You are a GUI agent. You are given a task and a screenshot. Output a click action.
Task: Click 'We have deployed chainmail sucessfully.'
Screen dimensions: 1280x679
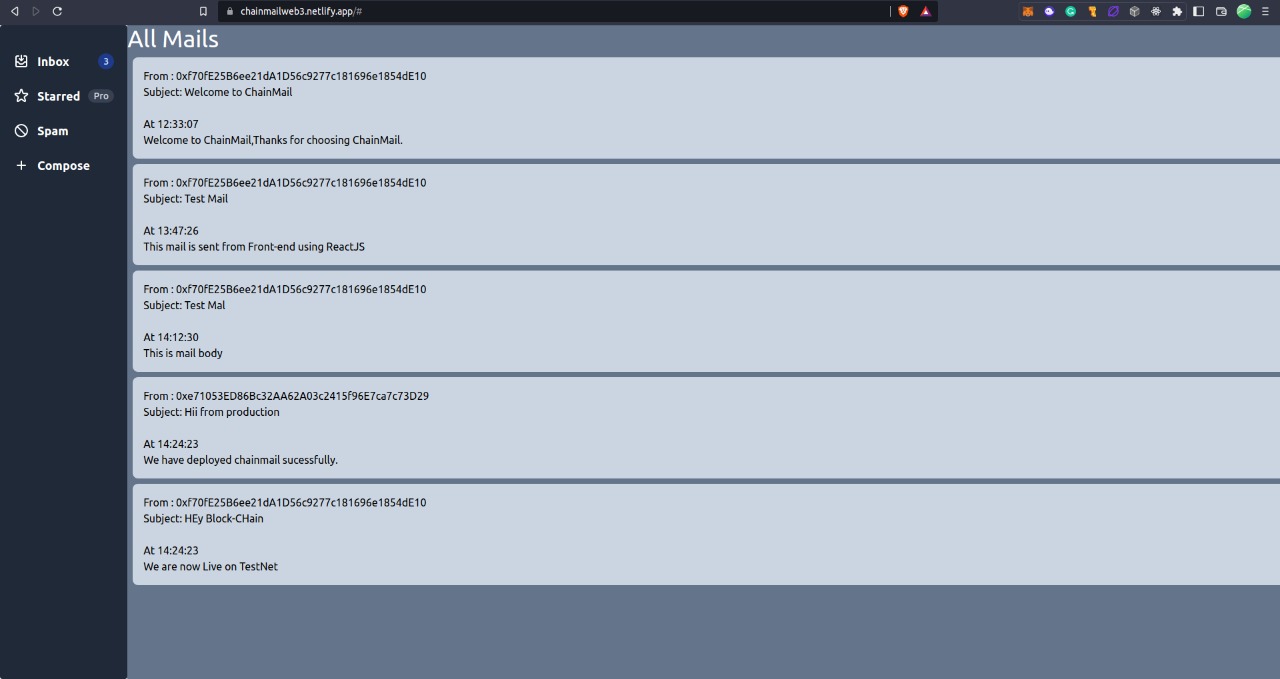click(x=240, y=460)
